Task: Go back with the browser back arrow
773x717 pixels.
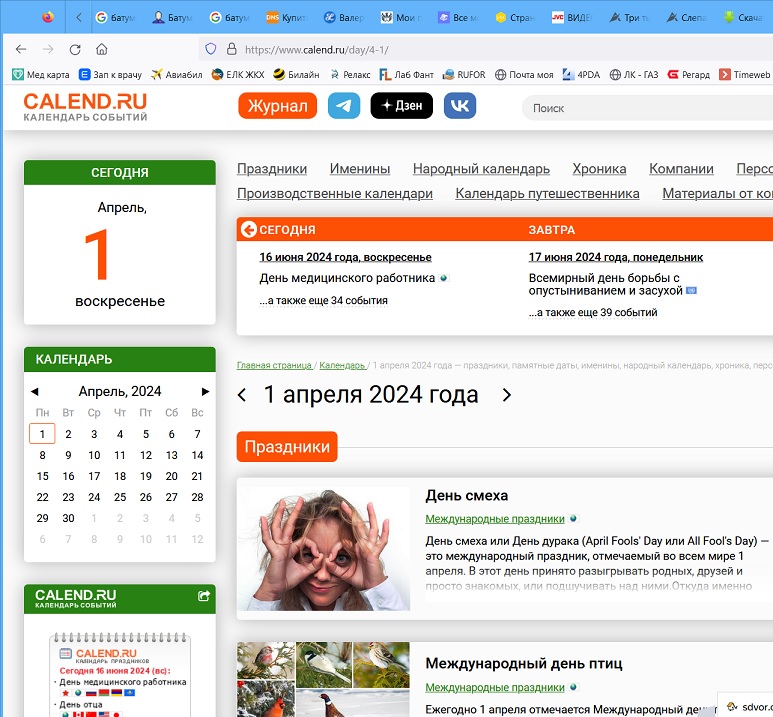Action: [21, 49]
